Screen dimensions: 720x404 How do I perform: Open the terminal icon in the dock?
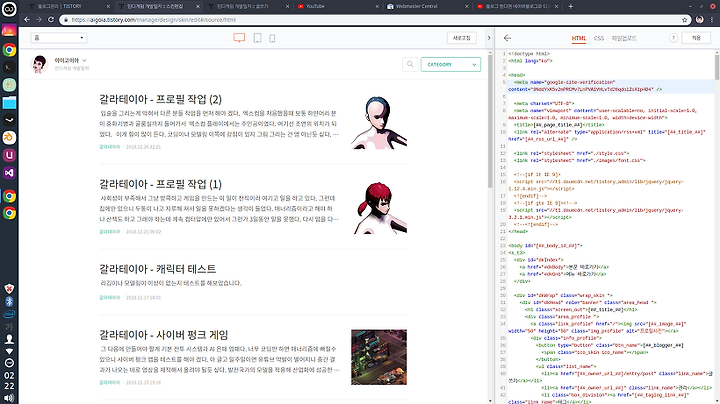[9, 67]
